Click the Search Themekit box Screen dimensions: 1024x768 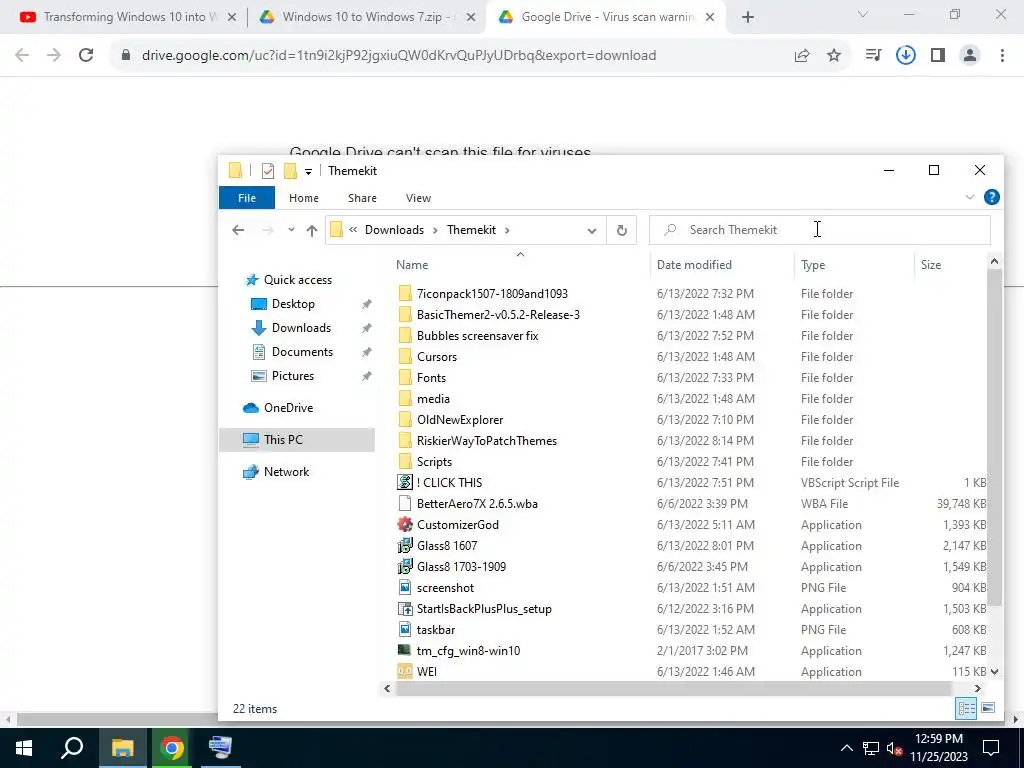pos(820,230)
